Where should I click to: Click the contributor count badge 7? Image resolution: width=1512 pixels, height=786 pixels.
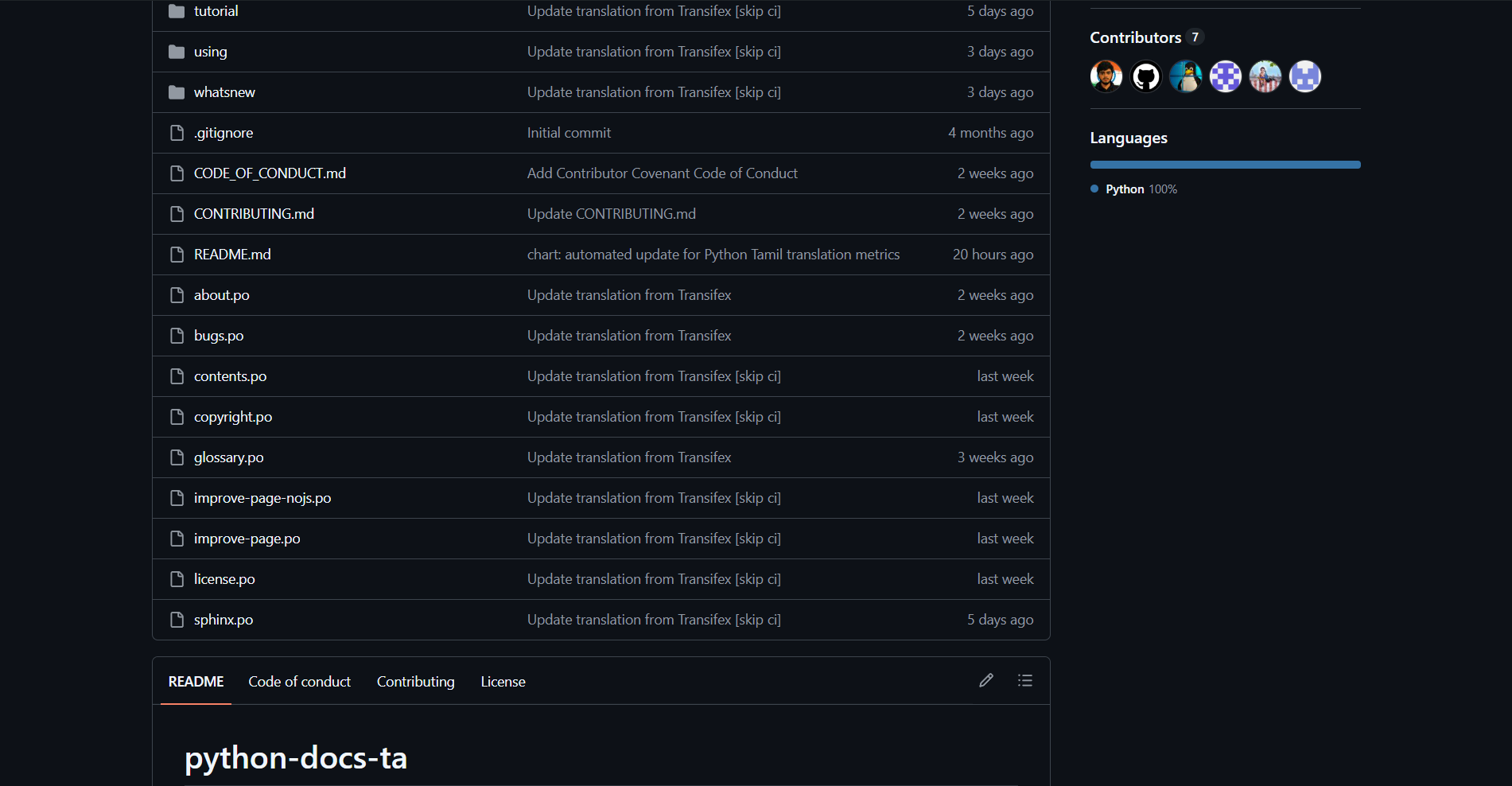pos(1195,37)
